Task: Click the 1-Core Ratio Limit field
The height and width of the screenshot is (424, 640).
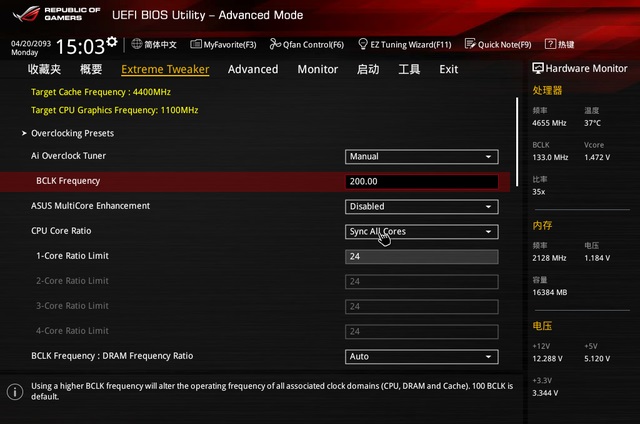Action: (422, 257)
